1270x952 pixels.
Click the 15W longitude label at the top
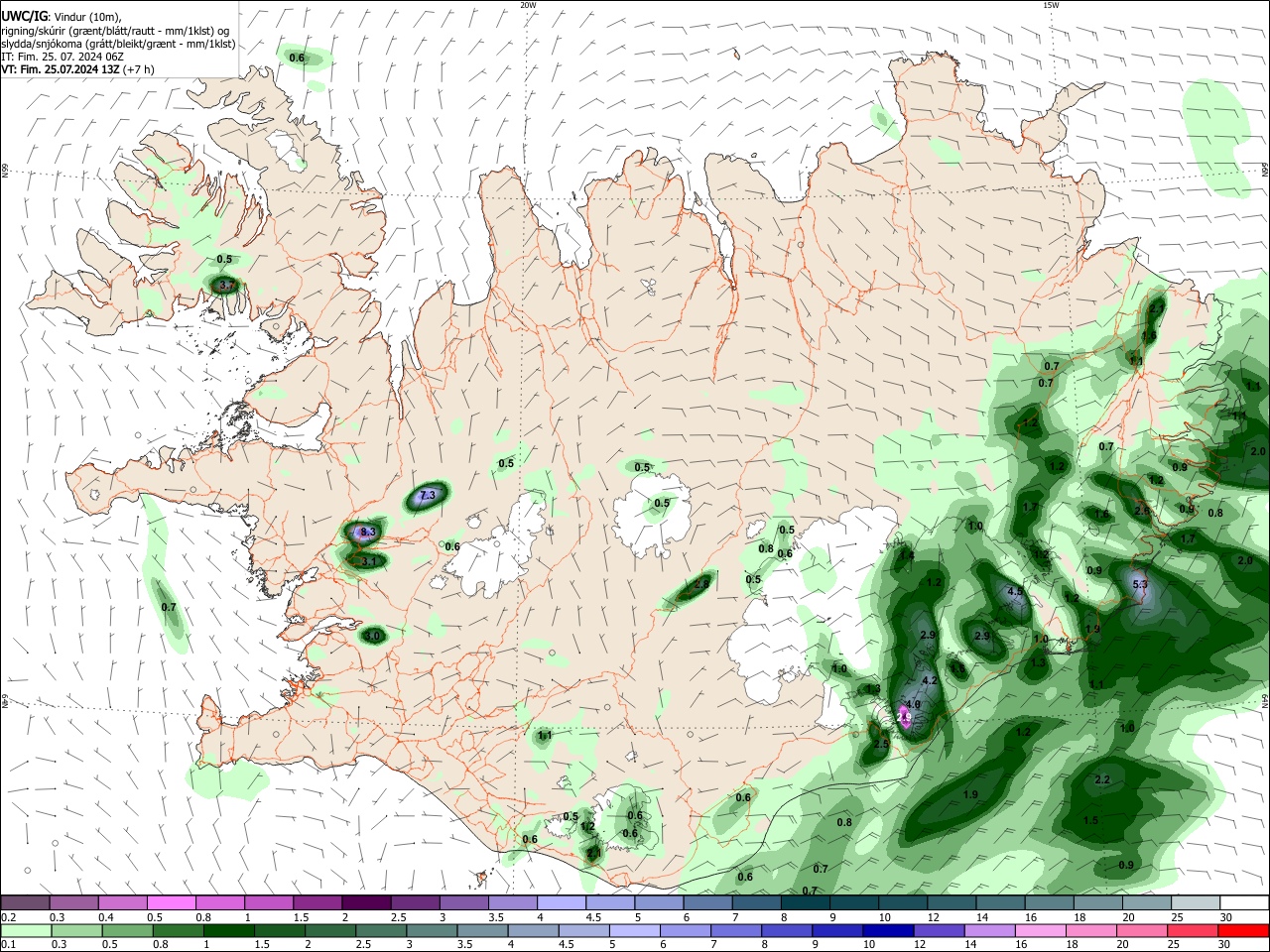1051,5
